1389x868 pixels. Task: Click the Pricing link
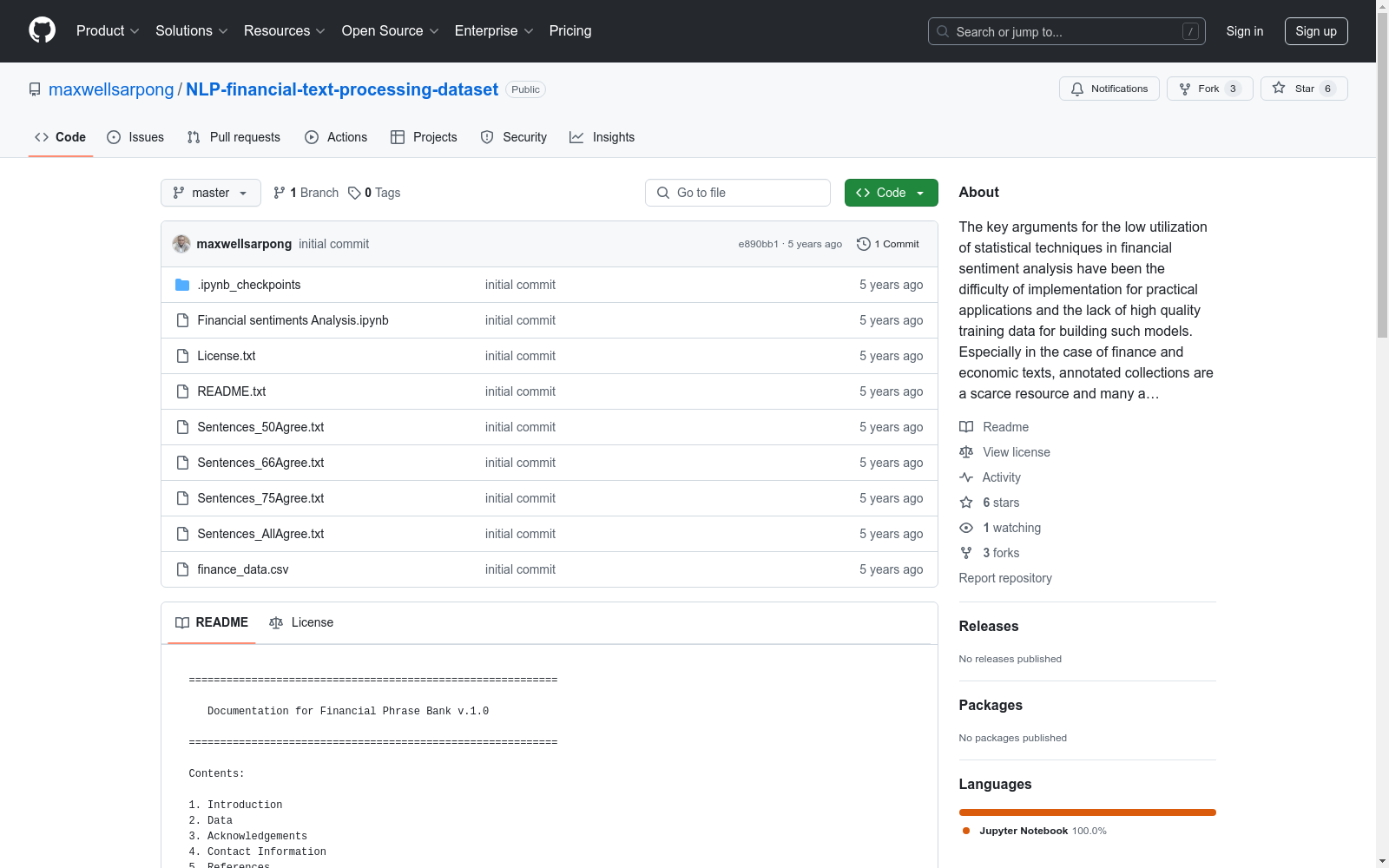click(x=570, y=31)
